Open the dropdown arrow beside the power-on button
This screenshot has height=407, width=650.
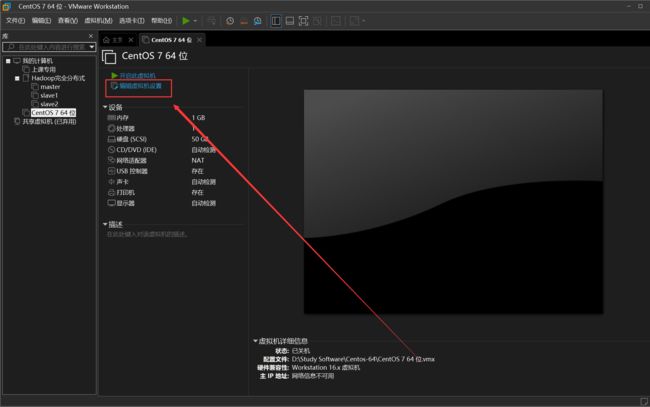[x=195, y=21]
